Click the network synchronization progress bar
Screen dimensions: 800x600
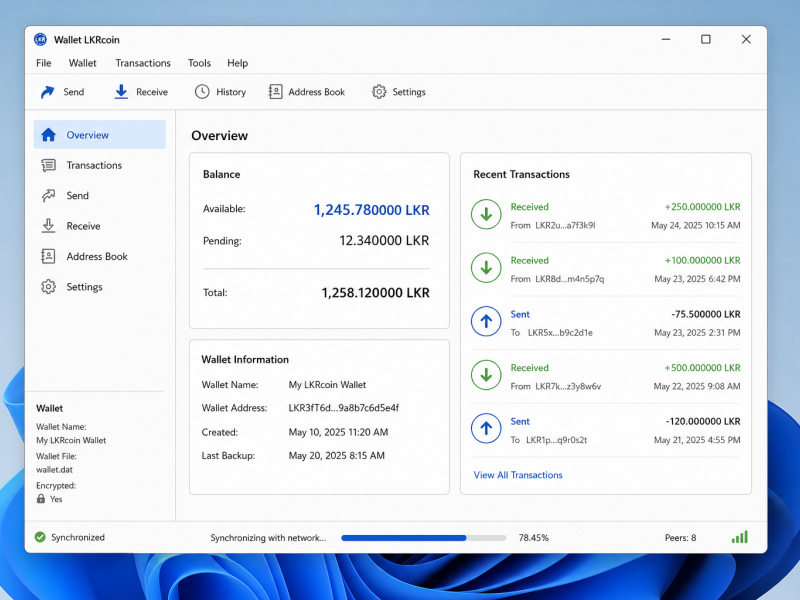click(423, 538)
